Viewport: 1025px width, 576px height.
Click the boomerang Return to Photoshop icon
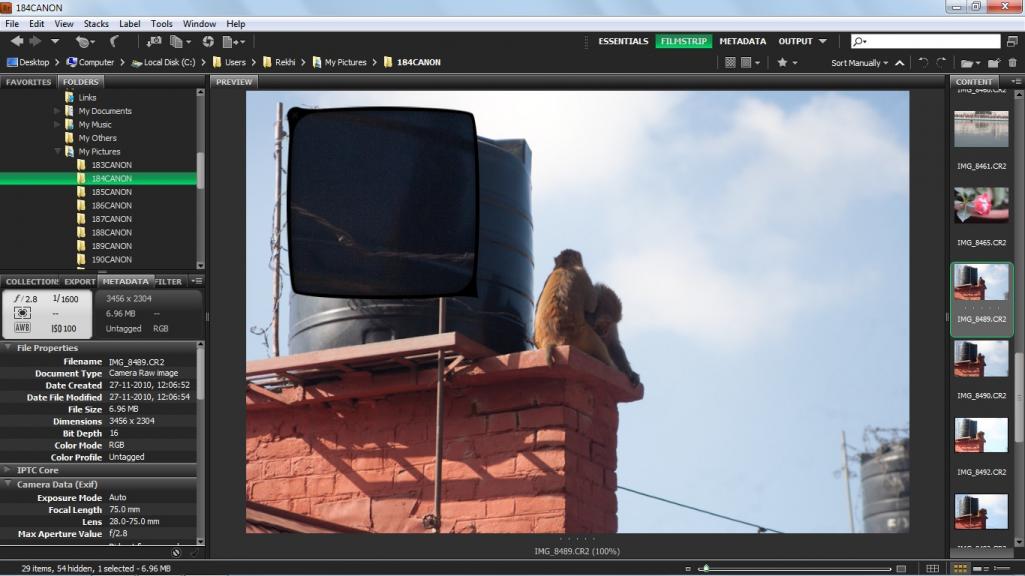(112, 41)
